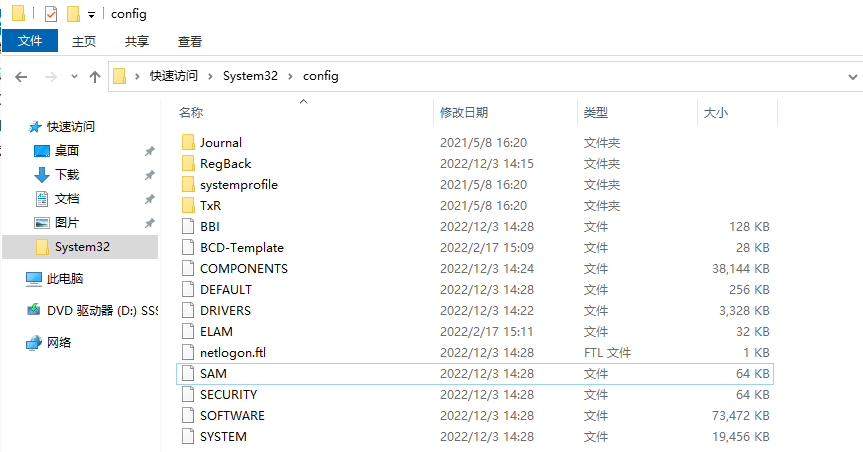
Task: Click the Up directory arrow
Action: [x=95, y=76]
